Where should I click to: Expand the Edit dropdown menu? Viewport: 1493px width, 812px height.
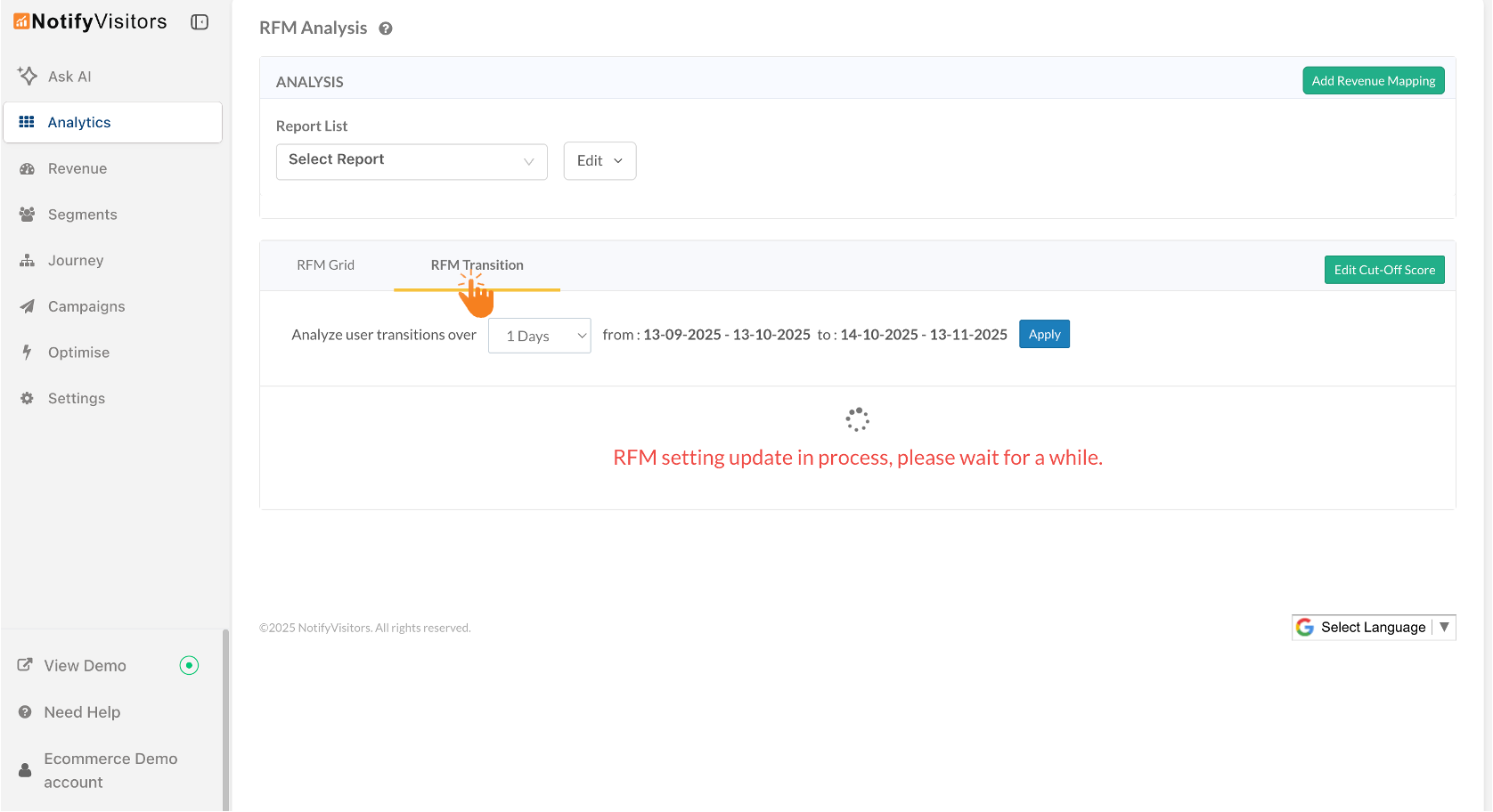[599, 161]
